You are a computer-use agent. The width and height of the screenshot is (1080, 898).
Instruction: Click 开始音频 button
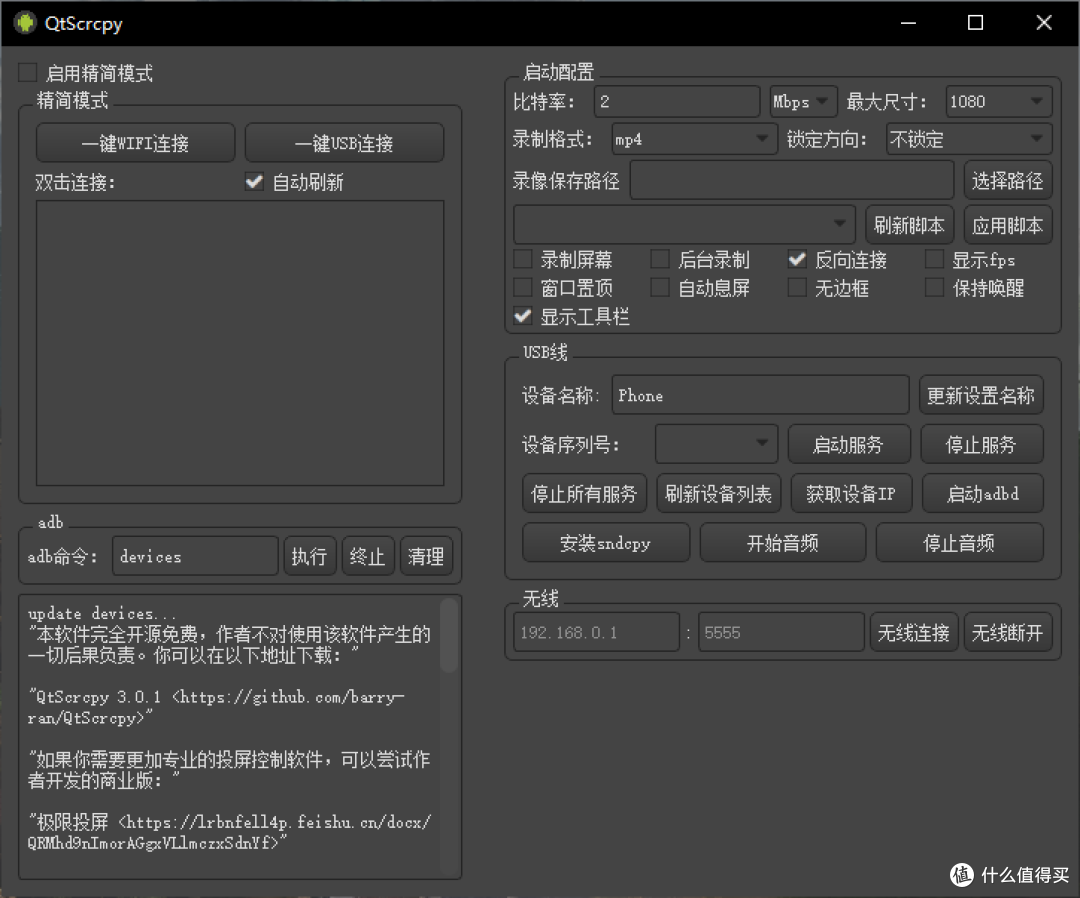pos(782,543)
